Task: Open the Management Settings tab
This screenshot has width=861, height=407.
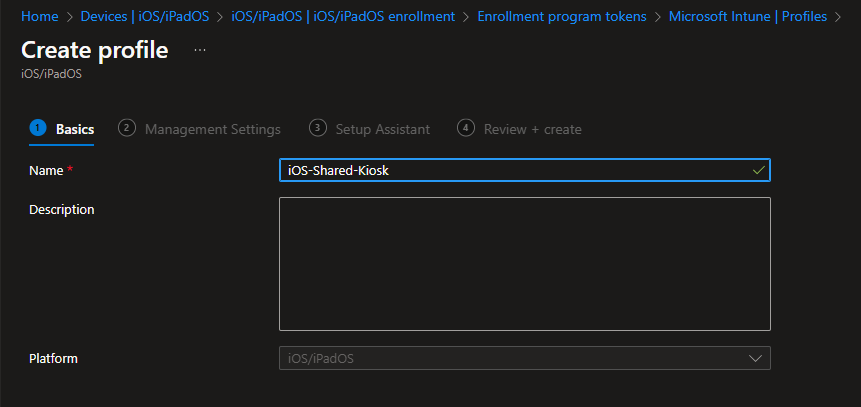Action: (212, 129)
